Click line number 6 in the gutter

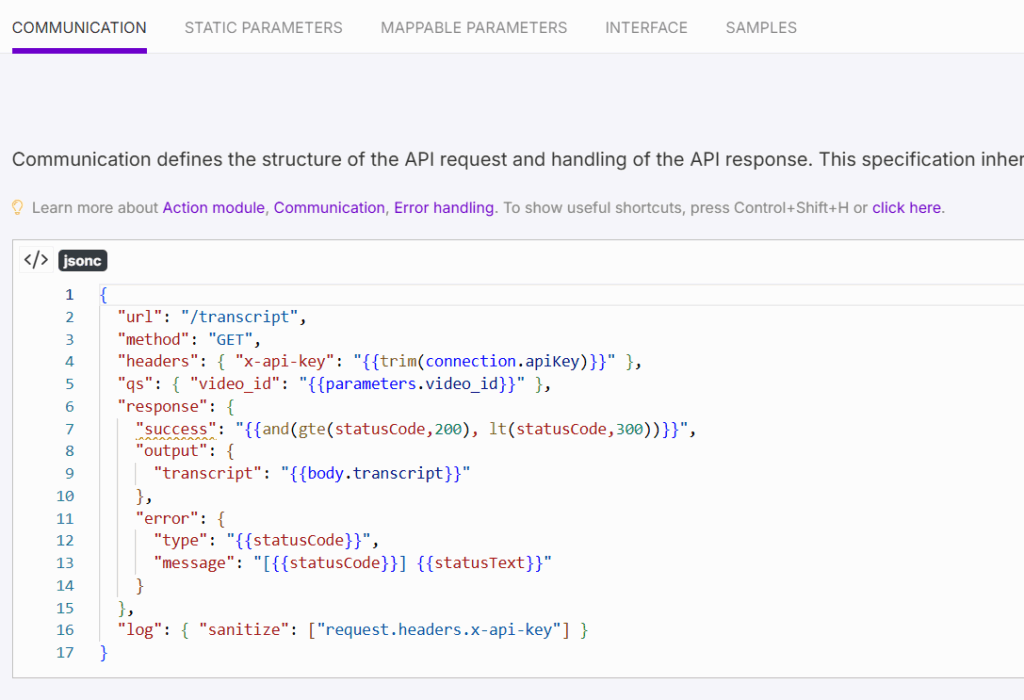coord(69,406)
